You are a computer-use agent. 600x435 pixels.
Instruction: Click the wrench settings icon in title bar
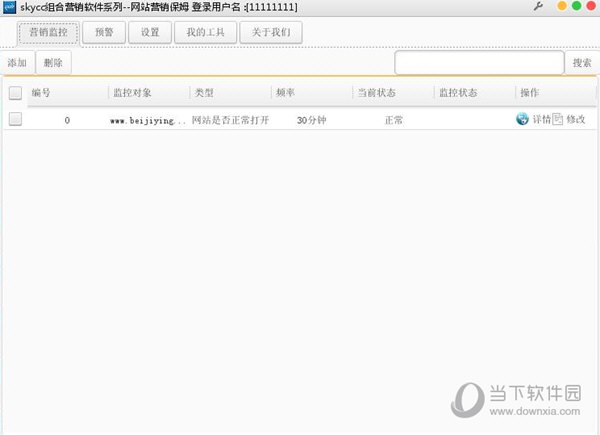[x=538, y=6]
